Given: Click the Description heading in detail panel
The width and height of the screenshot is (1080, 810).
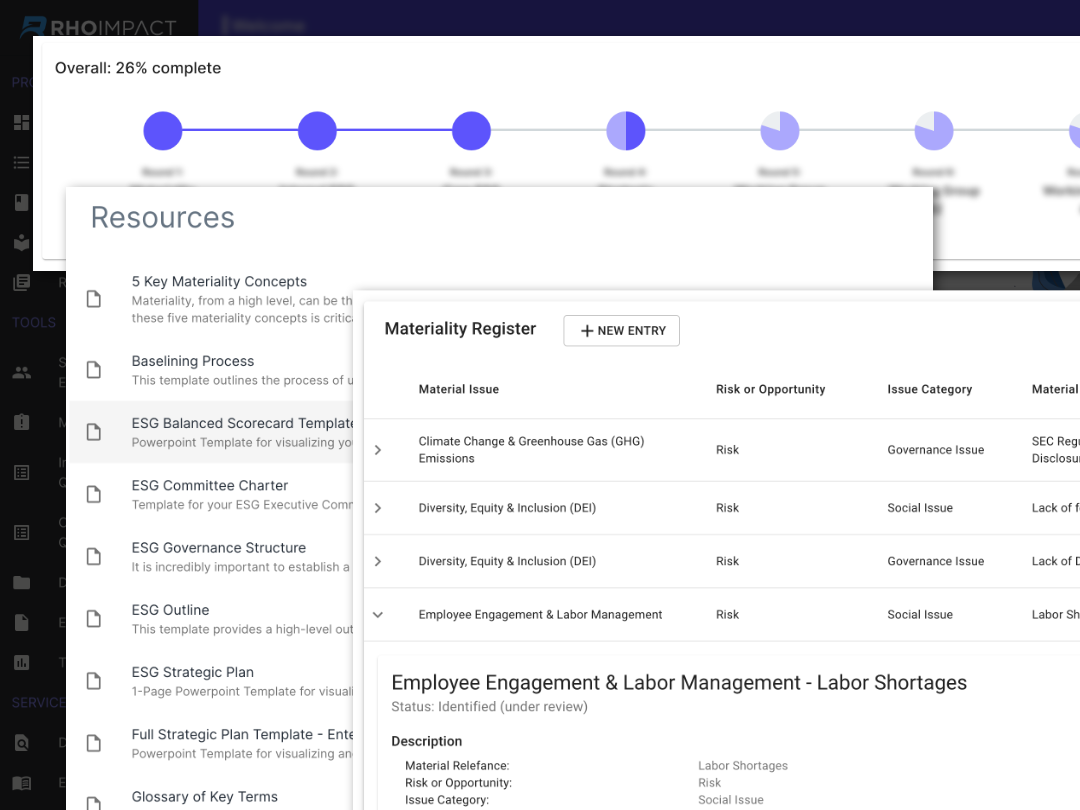Looking at the screenshot, I should click(426, 741).
